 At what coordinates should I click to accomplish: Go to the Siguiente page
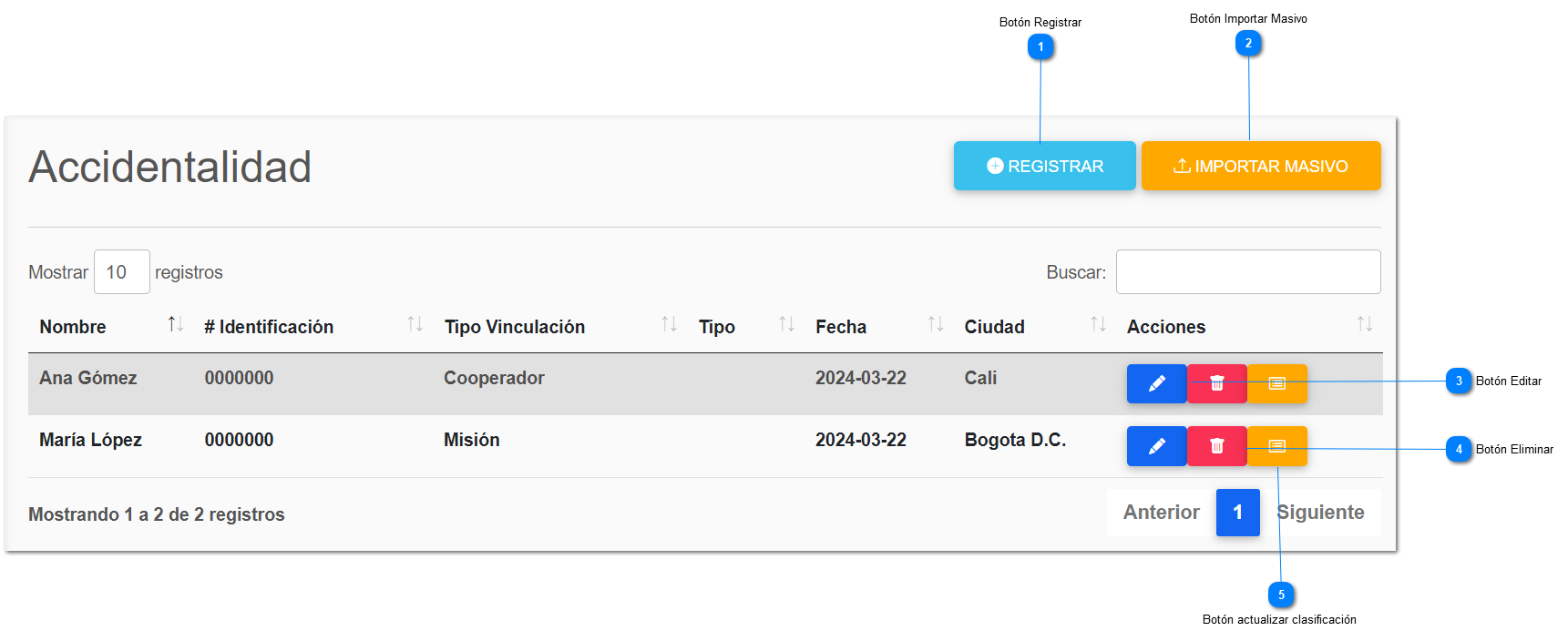point(1320,513)
